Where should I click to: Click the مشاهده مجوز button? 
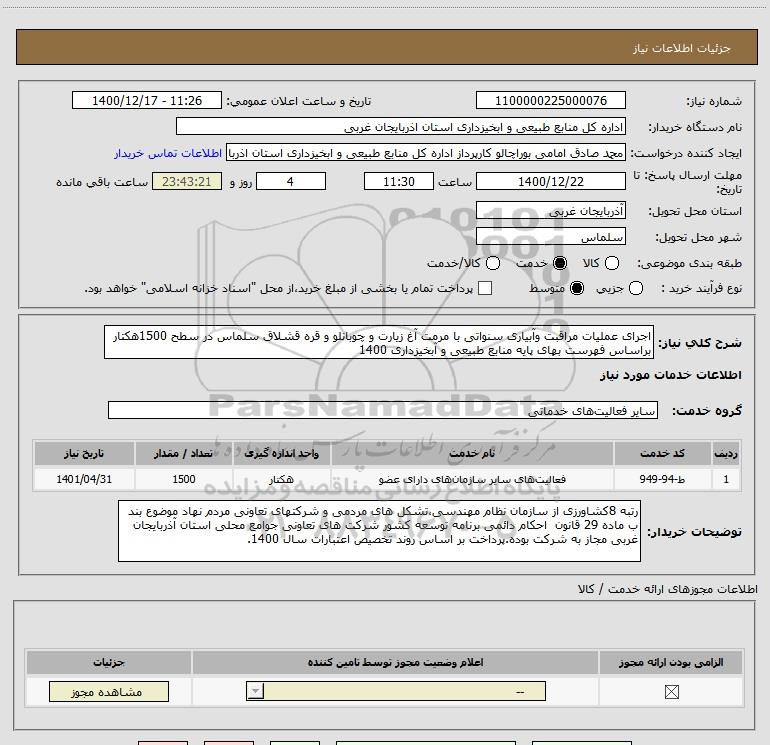(109, 691)
